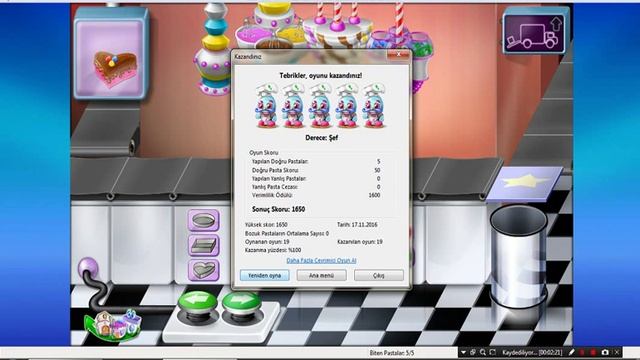This screenshot has height=360, width=640.
Task: Click the last chef Purble trophy
Action: [374, 106]
